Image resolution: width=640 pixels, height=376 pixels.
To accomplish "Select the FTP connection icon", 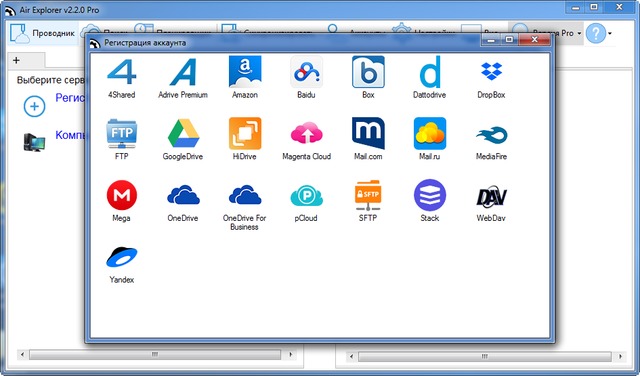I will 122,133.
